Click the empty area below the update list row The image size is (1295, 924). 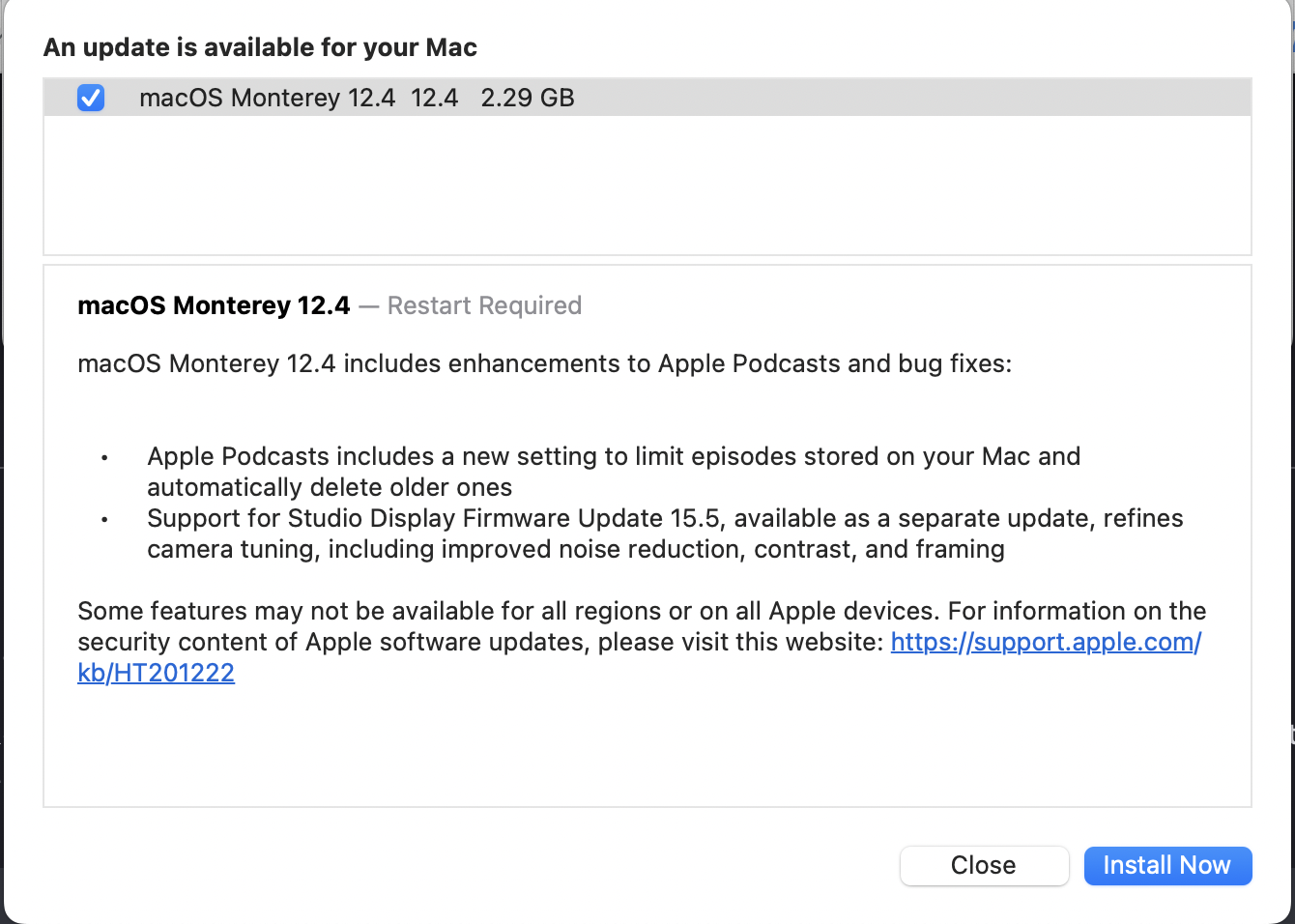(647, 185)
